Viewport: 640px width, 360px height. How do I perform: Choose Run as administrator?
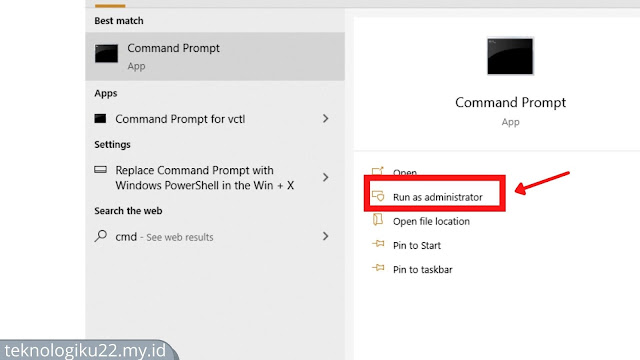click(438, 197)
